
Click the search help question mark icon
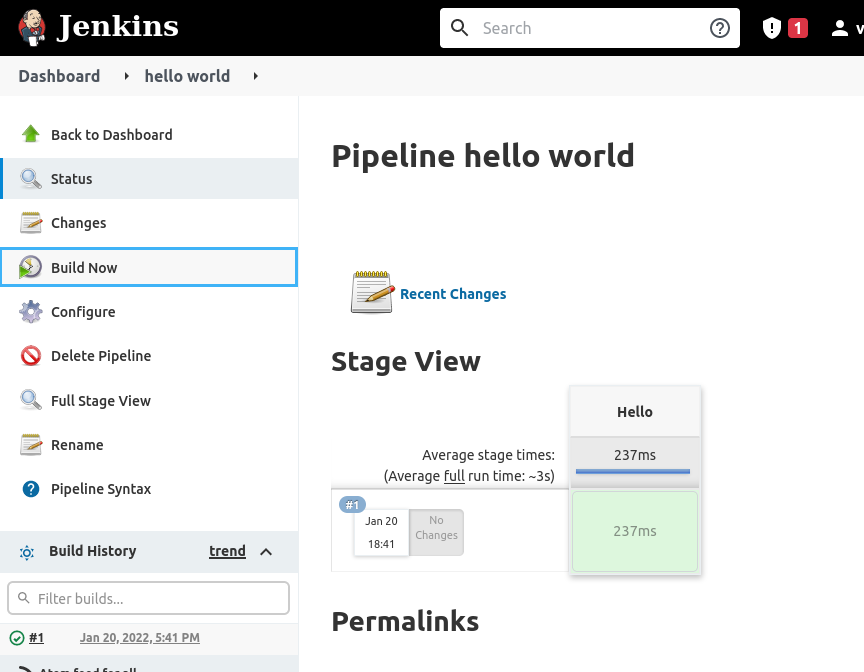click(719, 28)
